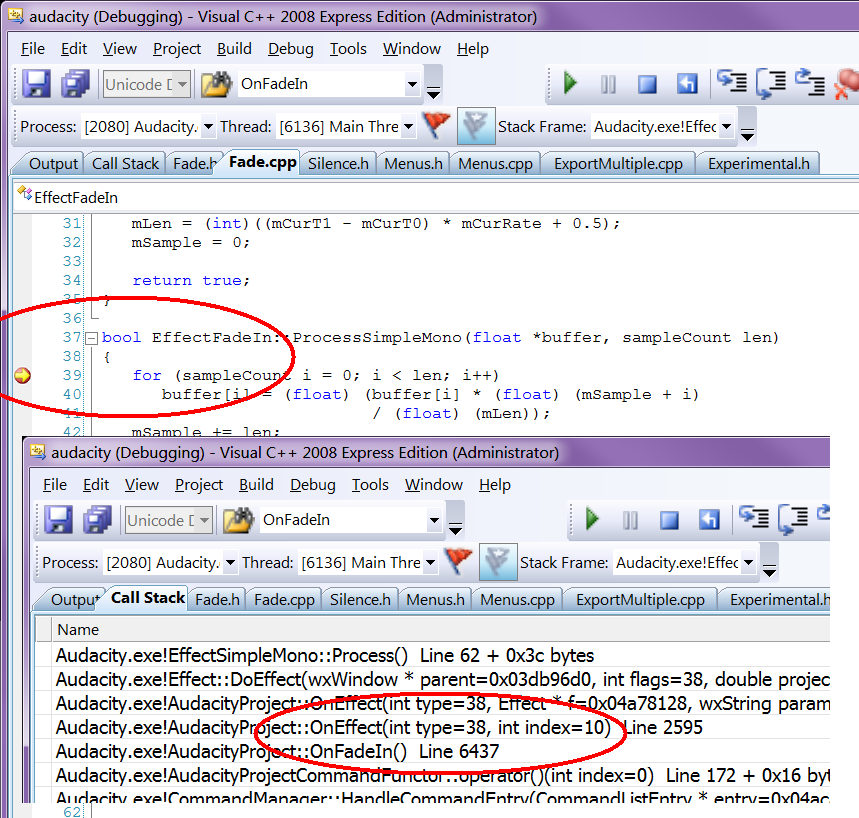Switch to ExportMultiple.cpp tab in top window
This screenshot has height=818, width=859.
click(x=618, y=163)
